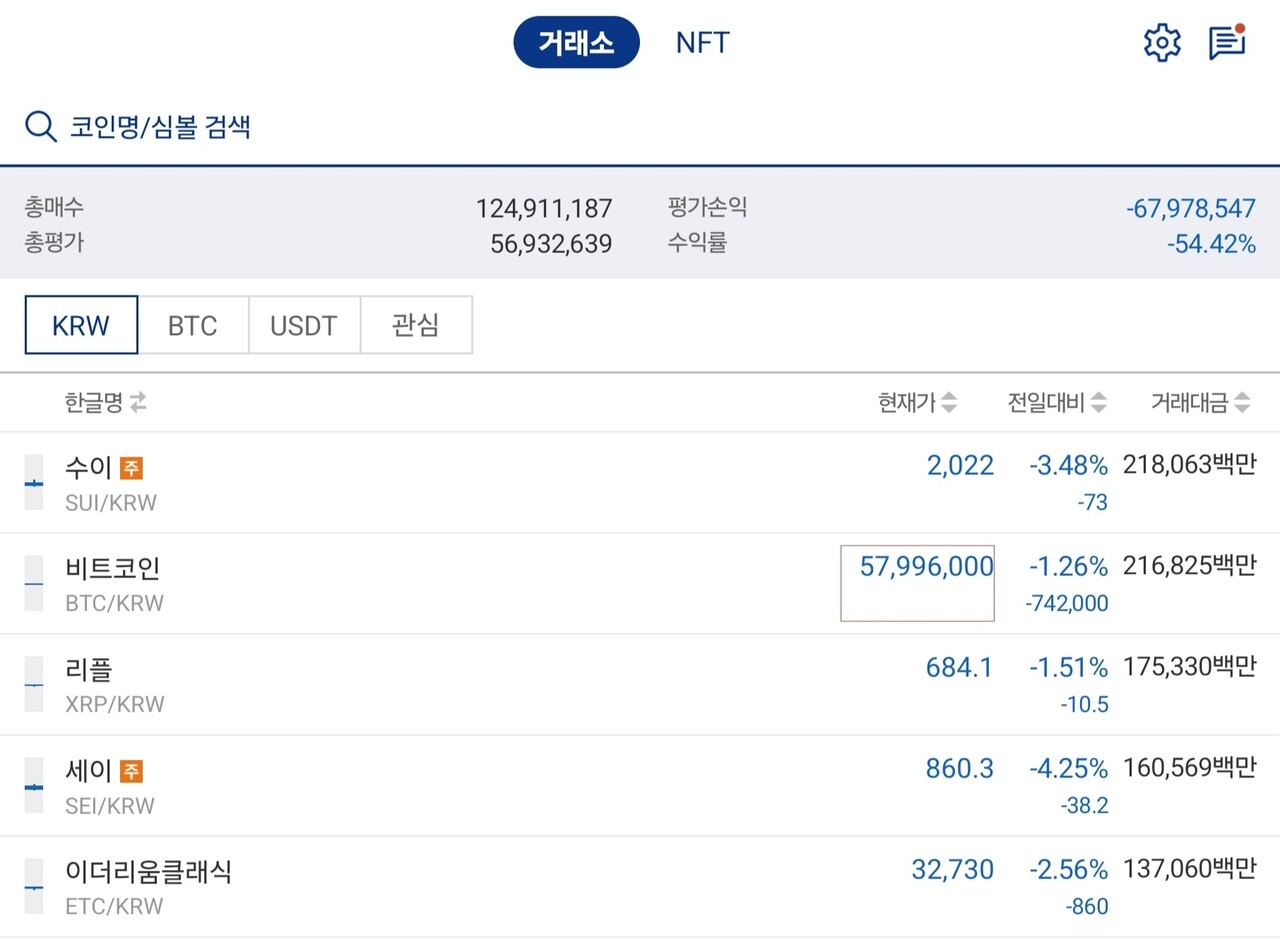Image resolution: width=1280 pixels, height=940 pixels.
Task: Sort list by 전일대비 column
Action: click(x=1057, y=403)
